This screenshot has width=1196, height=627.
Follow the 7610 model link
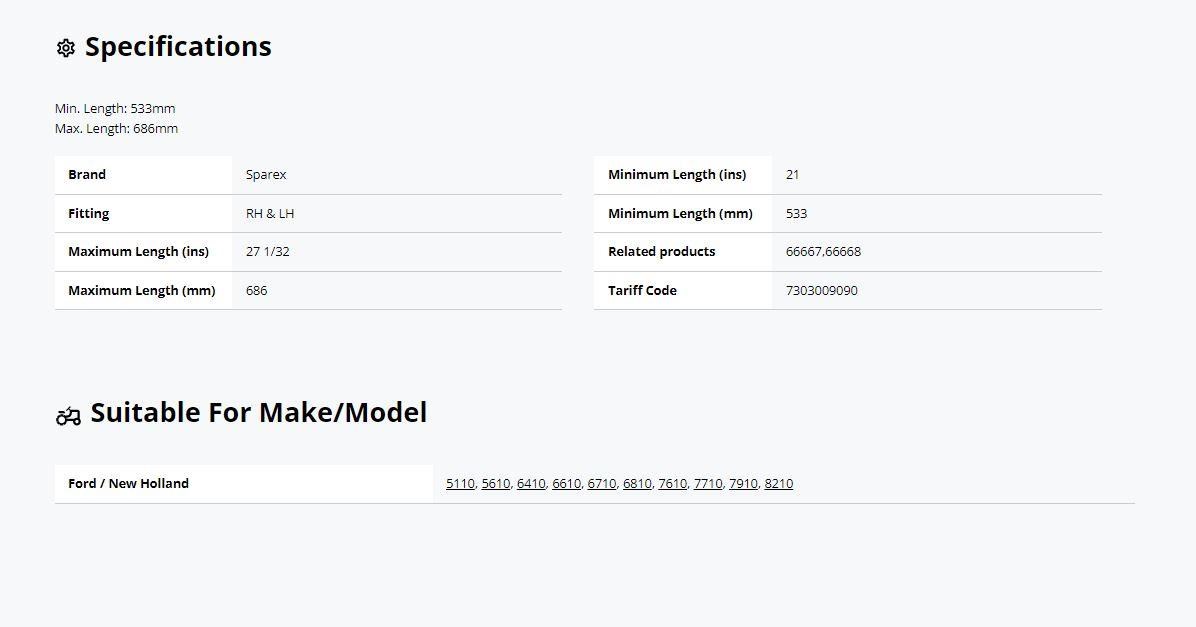672,484
